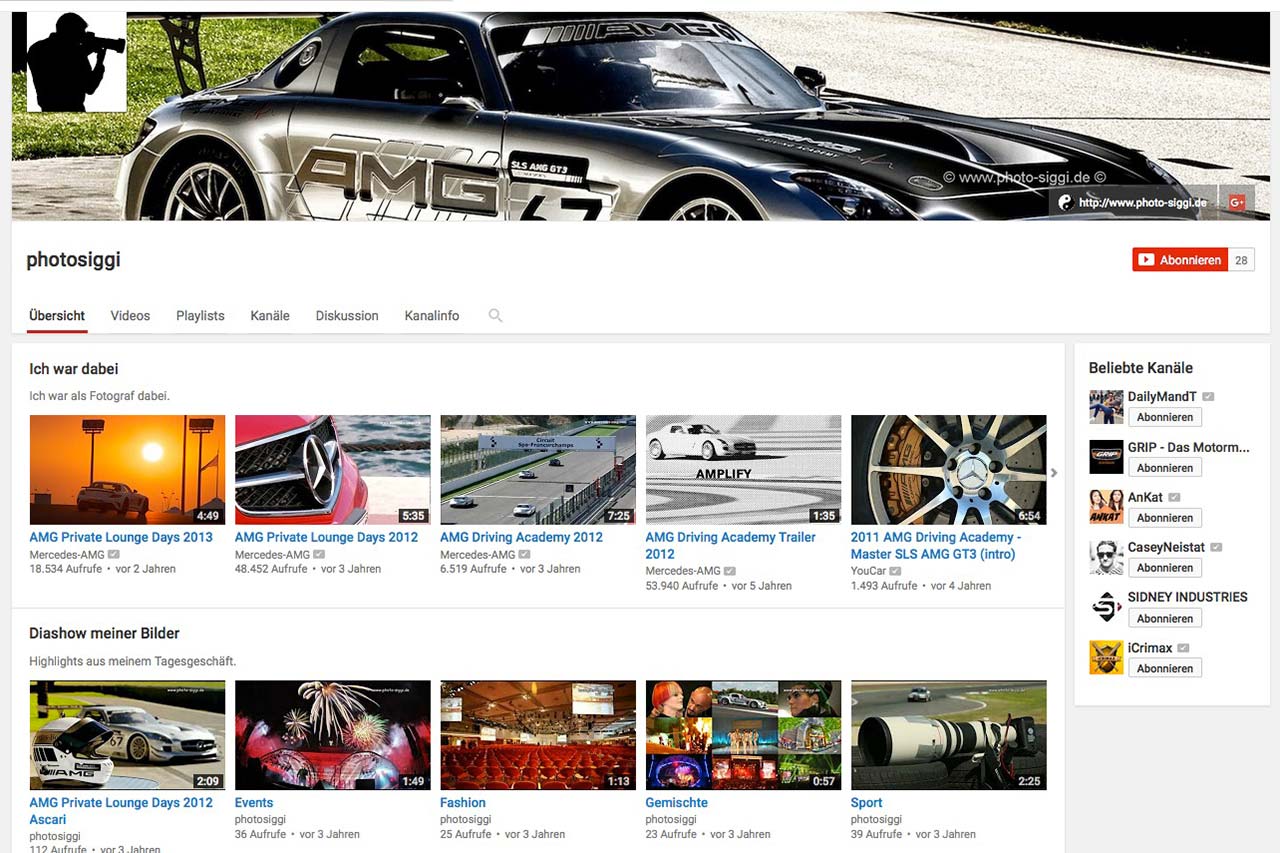Viewport: 1280px width, 853px height.
Task: Open the CaseyNeistat channel name
Action: click(1166, 547)
